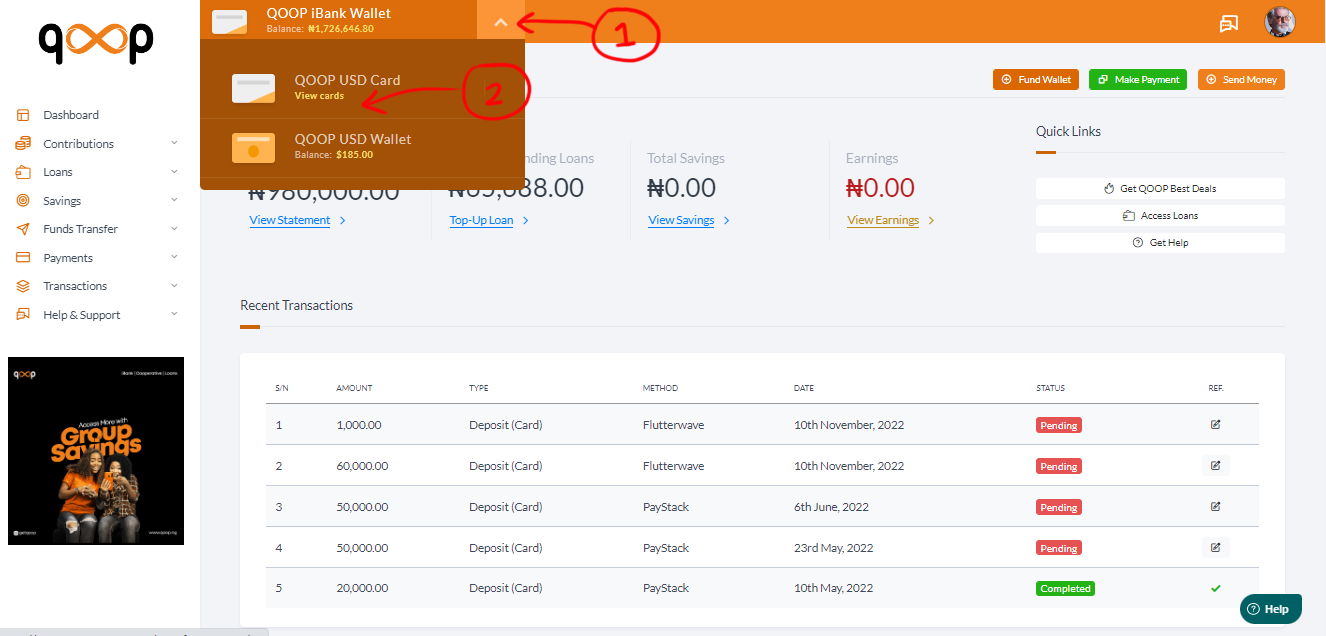This screenshot has width=1326, height=636.
Task: Open the messages chat icon in header
Action: pyautogui.click(x=1229, y=23)
